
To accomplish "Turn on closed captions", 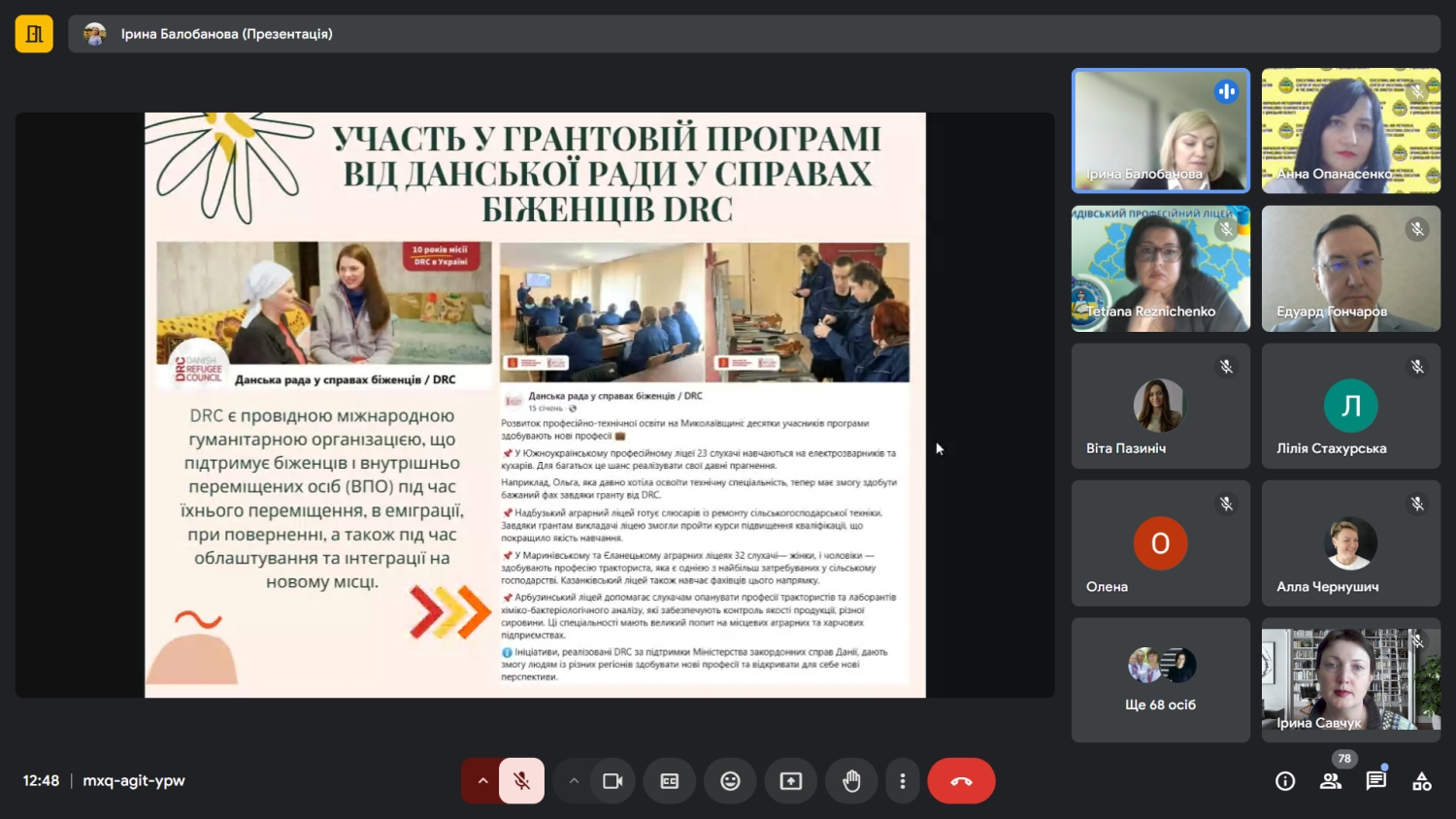I will pos(670,781).
